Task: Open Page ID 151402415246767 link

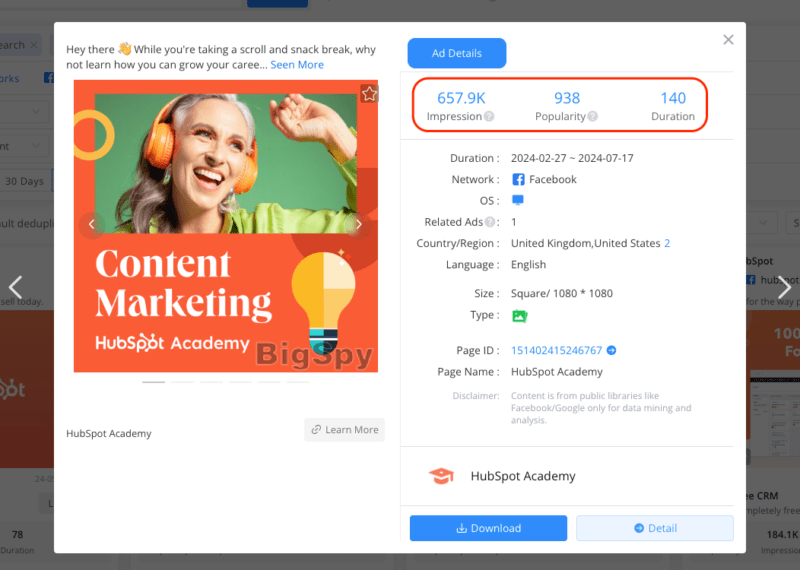Action: [x=556, y=351]
